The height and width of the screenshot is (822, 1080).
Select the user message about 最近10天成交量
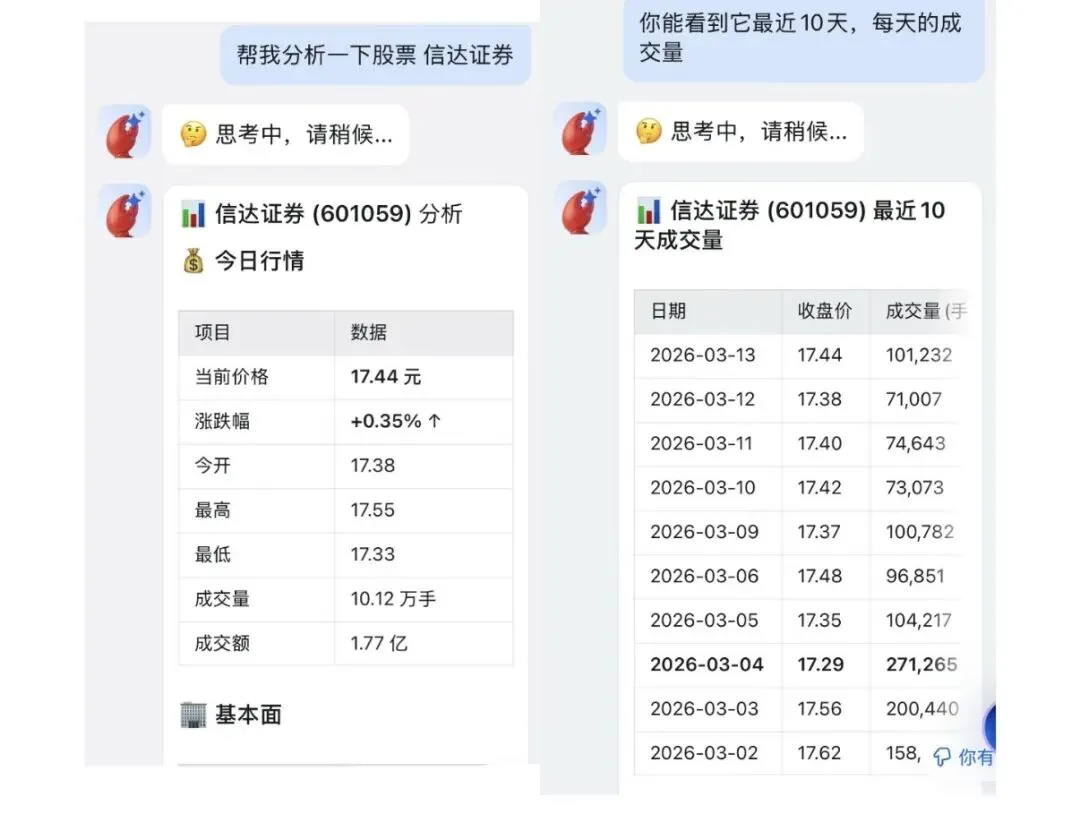pos(804,39)
